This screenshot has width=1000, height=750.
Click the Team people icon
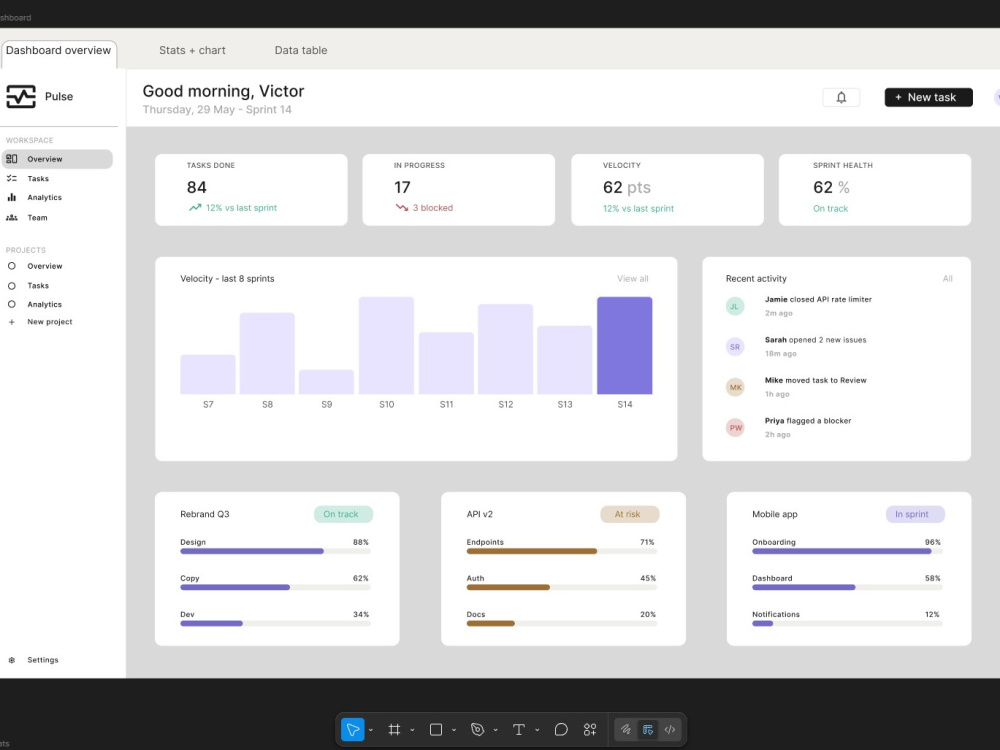pos(11,217)
